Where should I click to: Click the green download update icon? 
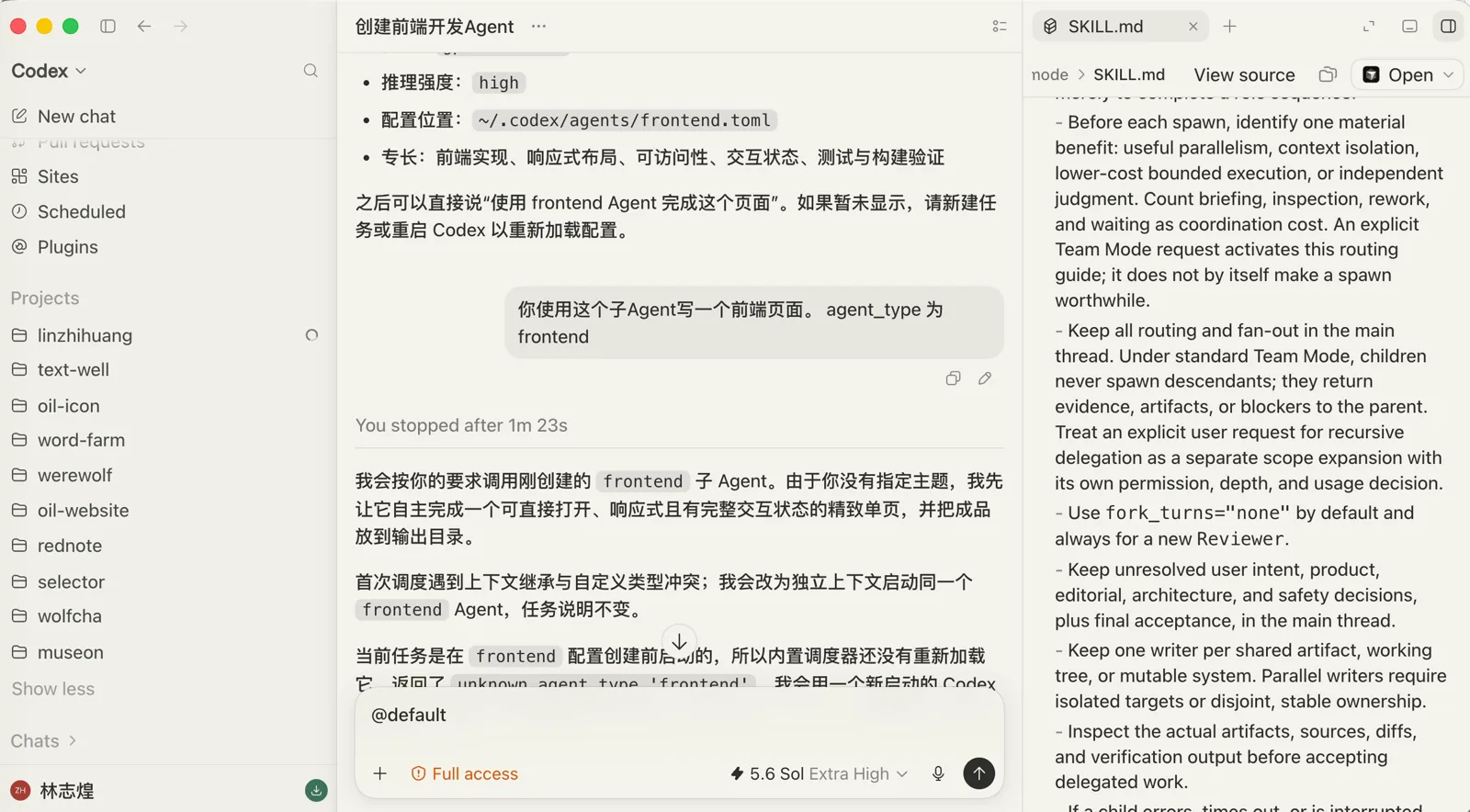[316, 790]
